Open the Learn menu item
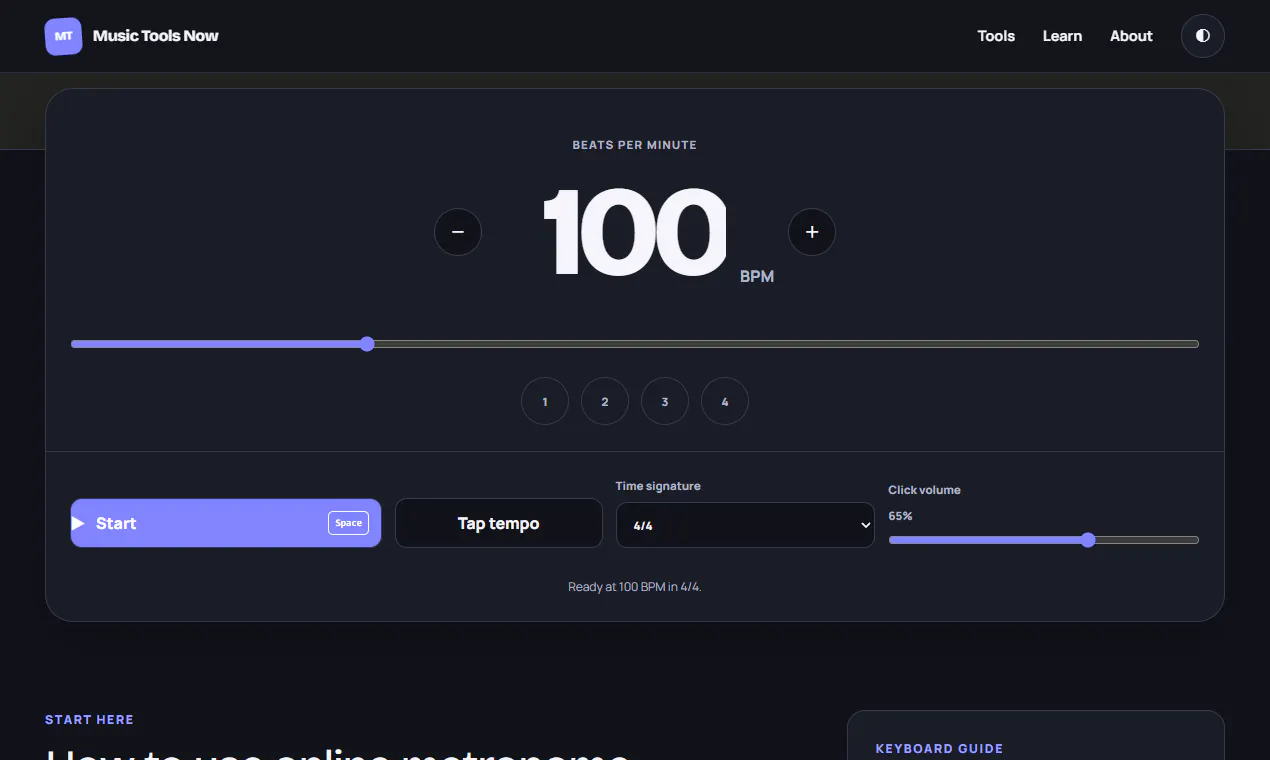This screenshot has width=1270, height=760. coord(1062,36)
